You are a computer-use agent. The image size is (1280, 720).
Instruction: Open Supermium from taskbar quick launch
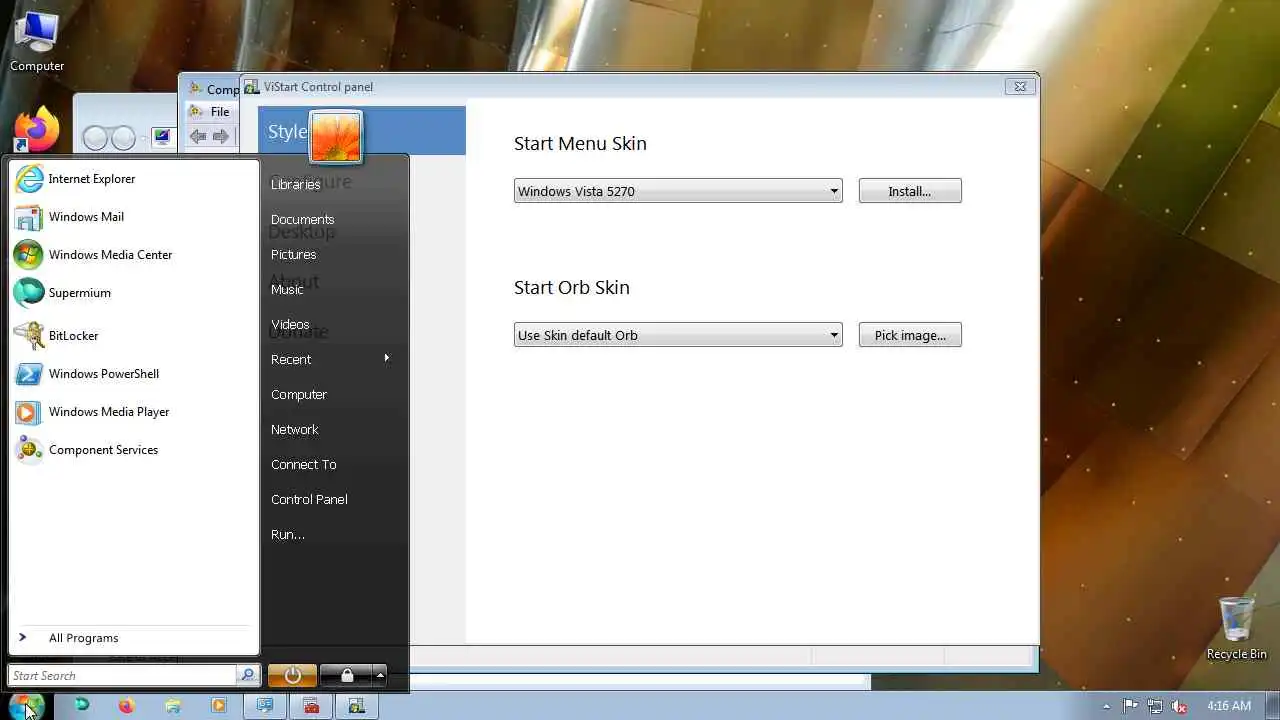[x=82, y=705]
